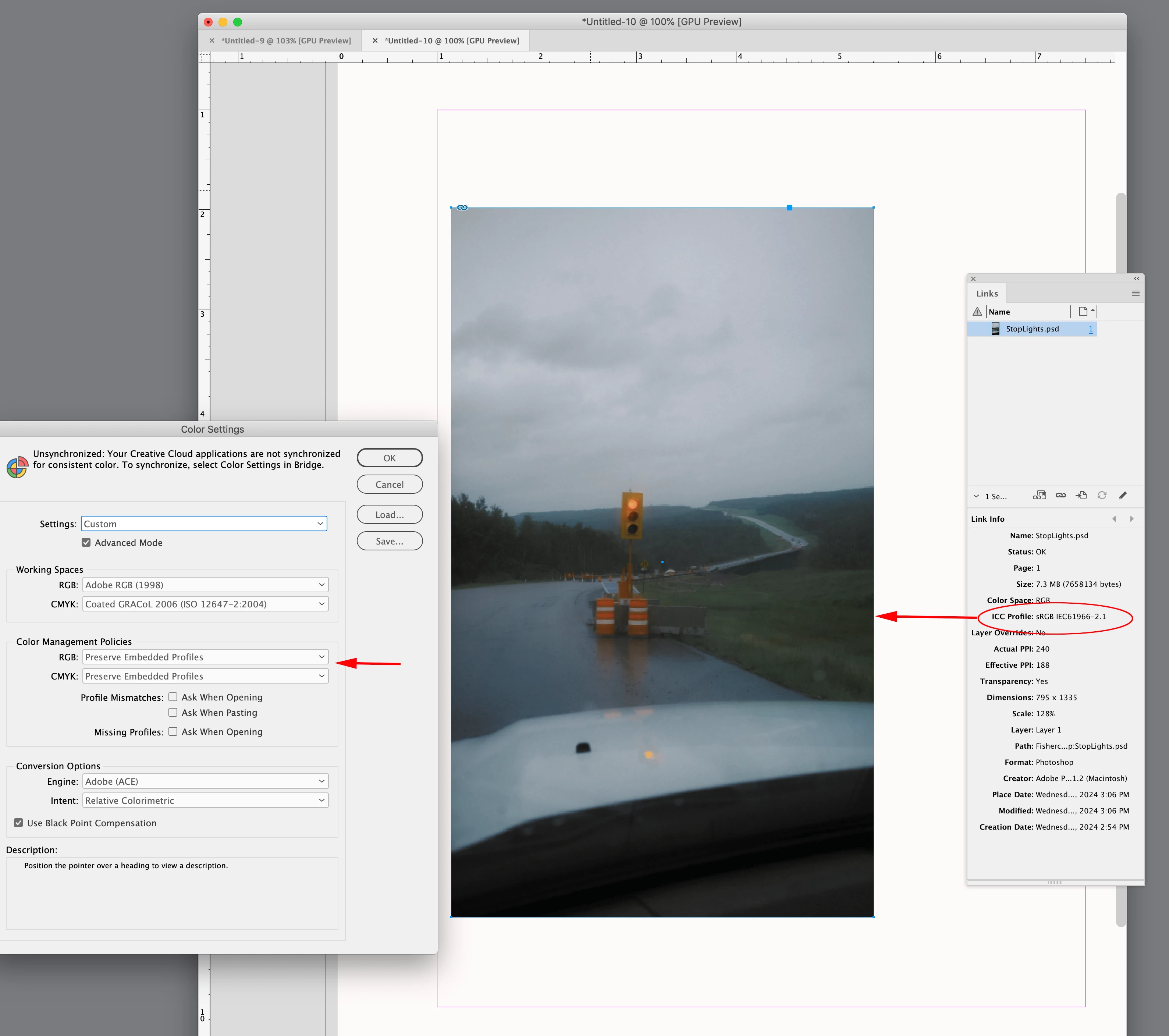Click OK in Color Settings
Viewport: 1169px width, 1036px height.
pyautogui.click(x=390, y=458)
